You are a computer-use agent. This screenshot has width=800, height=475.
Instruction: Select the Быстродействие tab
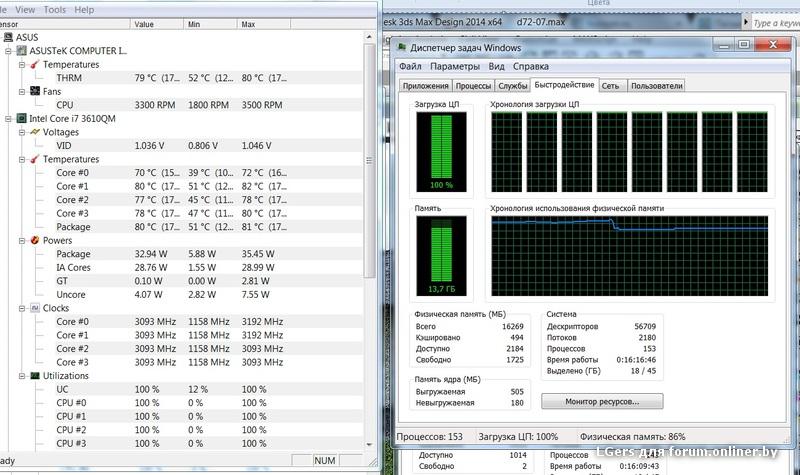564,85
